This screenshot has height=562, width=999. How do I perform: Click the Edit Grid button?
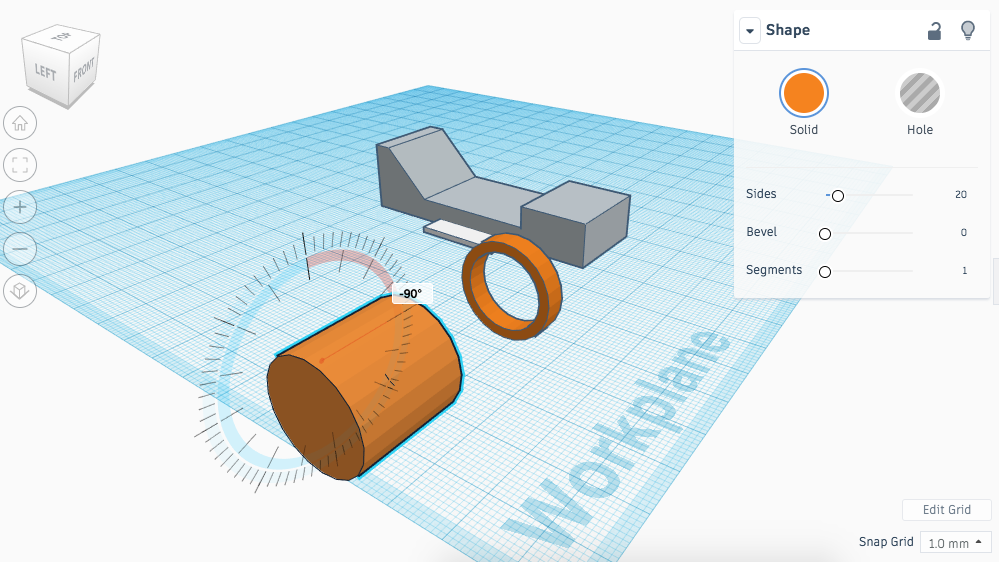pos(946,510)
